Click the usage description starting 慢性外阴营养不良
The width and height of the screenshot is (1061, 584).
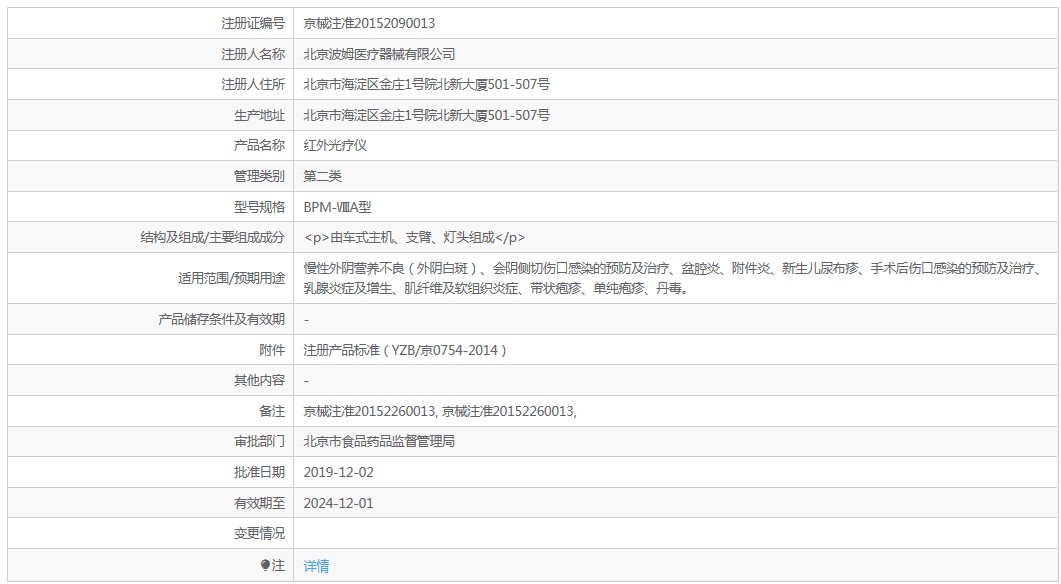point(675,278)
